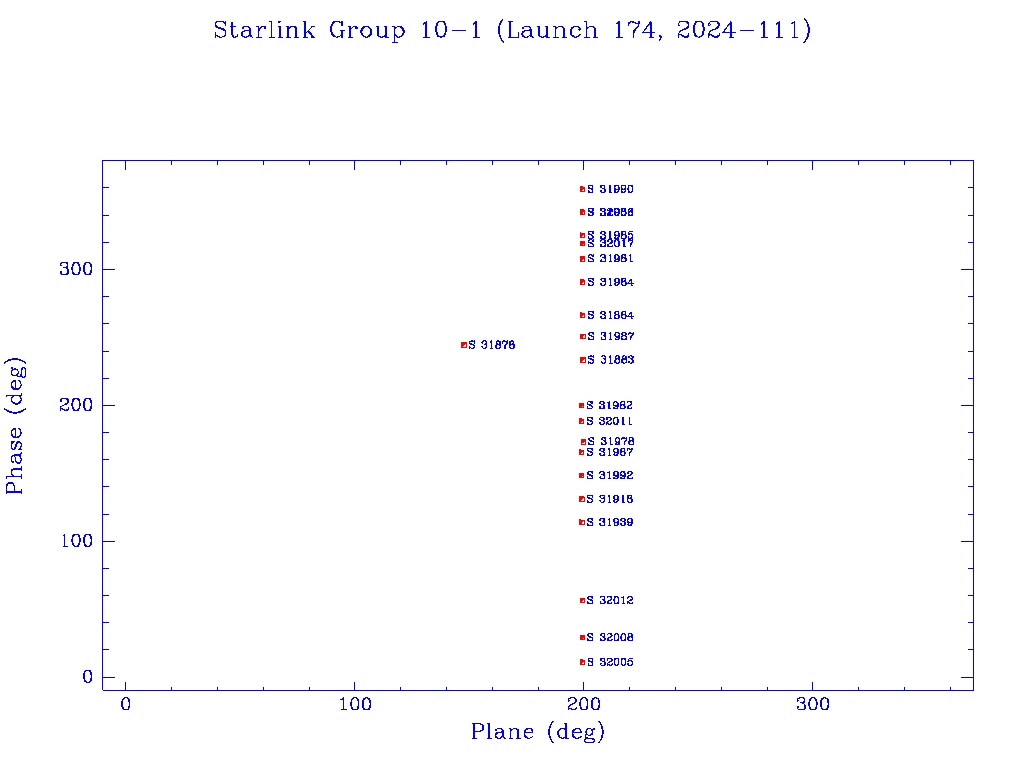
Task: Select the 'S 31916' satellite label
Action: [x=609, y=500]
